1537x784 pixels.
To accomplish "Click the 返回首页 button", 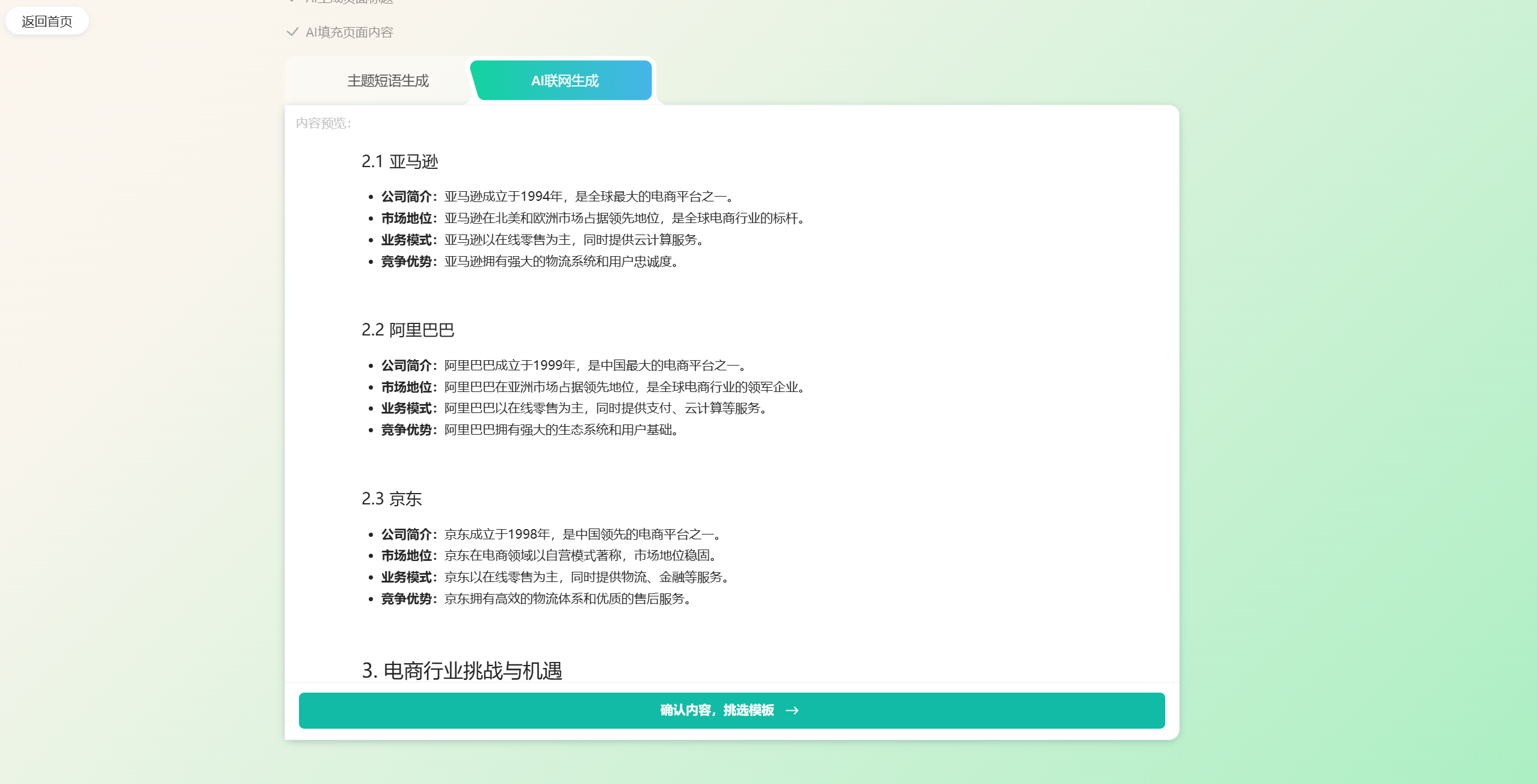I will tap(47, 21).
